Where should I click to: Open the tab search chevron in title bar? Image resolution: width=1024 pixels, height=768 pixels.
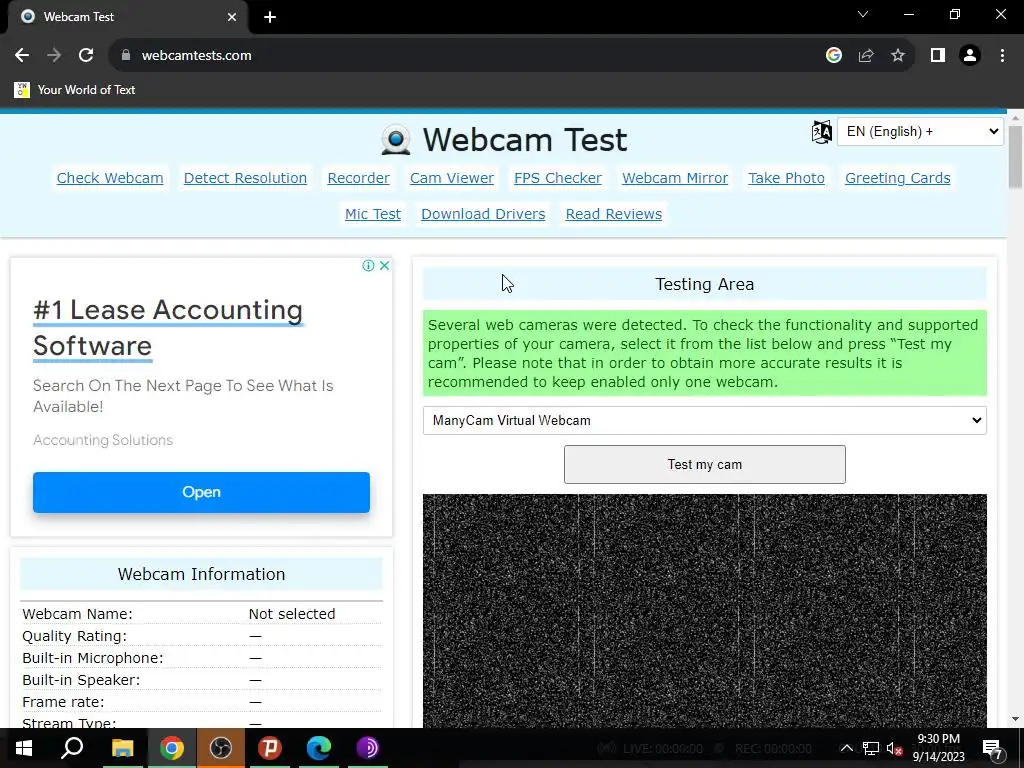click(x=863, y=14)
